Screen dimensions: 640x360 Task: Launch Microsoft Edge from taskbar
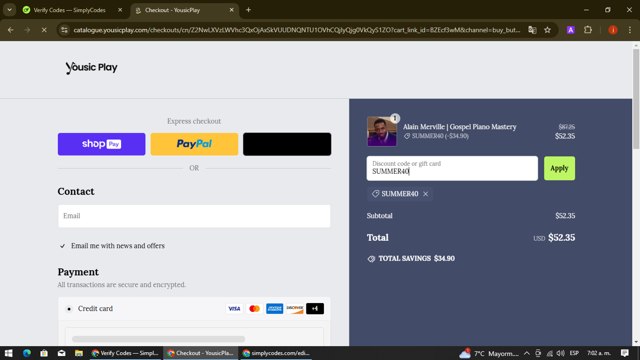(x=27, y=353)
